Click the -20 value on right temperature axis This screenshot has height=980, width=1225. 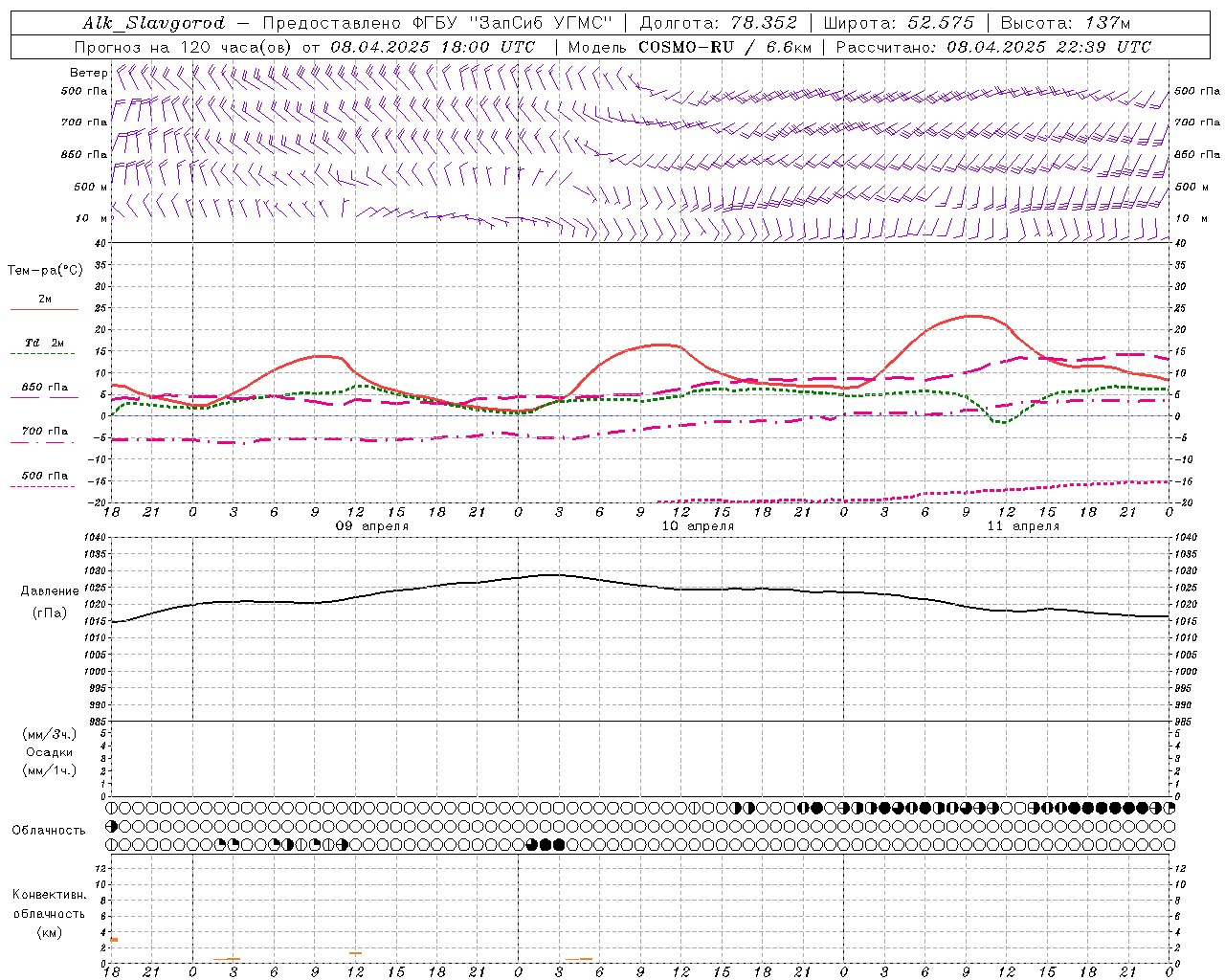1182,502
